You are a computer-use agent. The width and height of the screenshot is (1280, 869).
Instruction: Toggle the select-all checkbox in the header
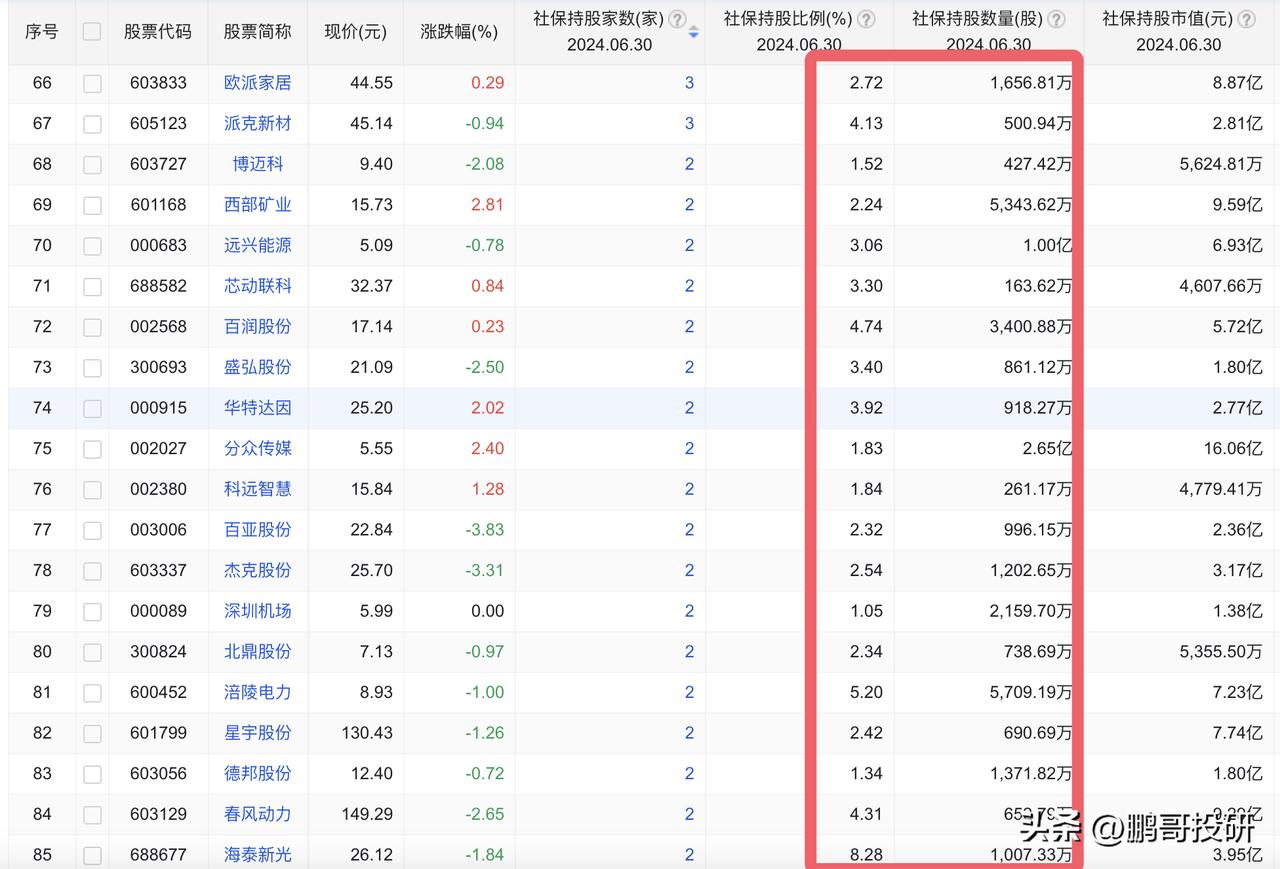click(x=92, y=31)
